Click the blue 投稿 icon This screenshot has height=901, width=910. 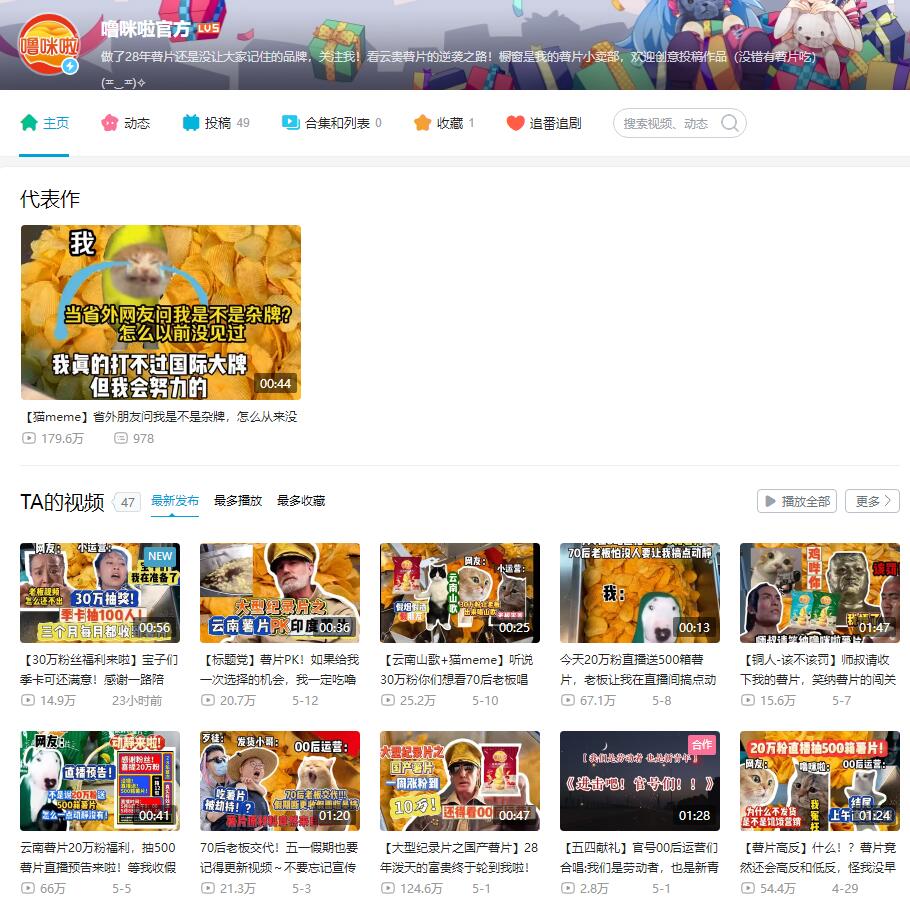tap(191, 123)
